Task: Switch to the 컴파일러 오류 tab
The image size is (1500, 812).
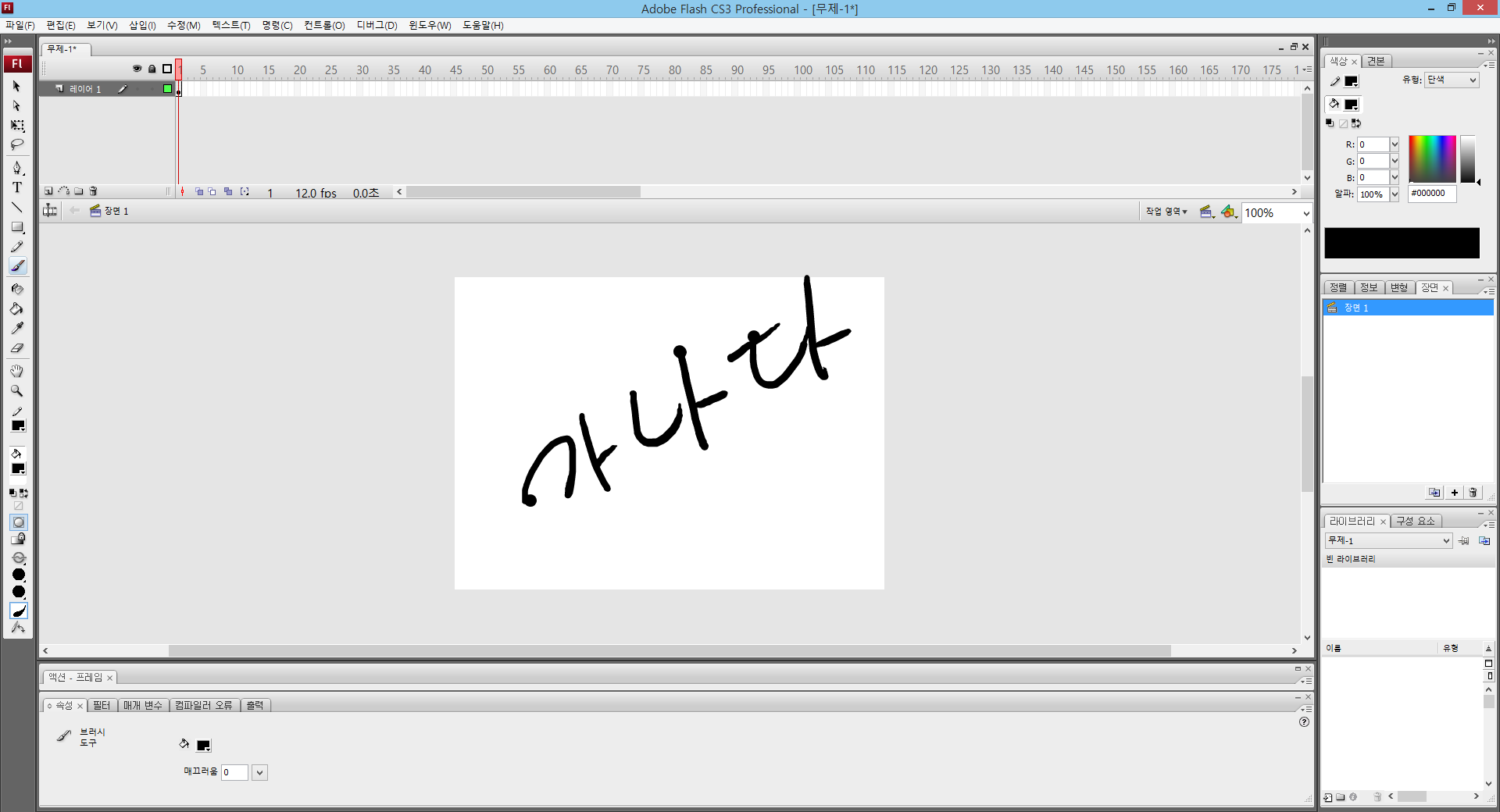Action: point(203,705)
